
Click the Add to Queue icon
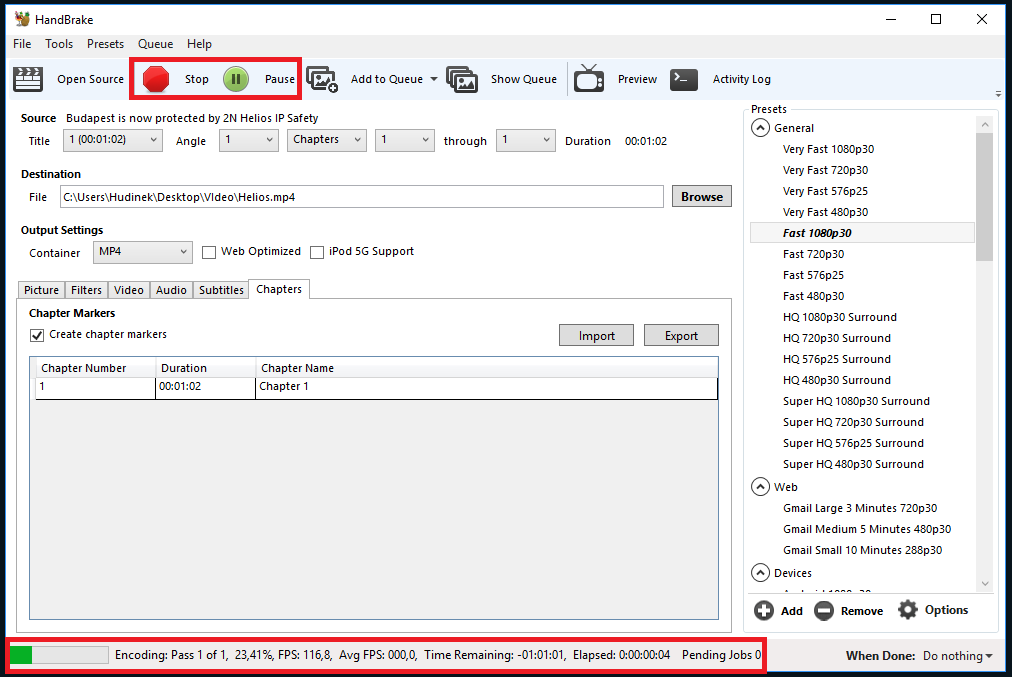(x=322, y=80)
